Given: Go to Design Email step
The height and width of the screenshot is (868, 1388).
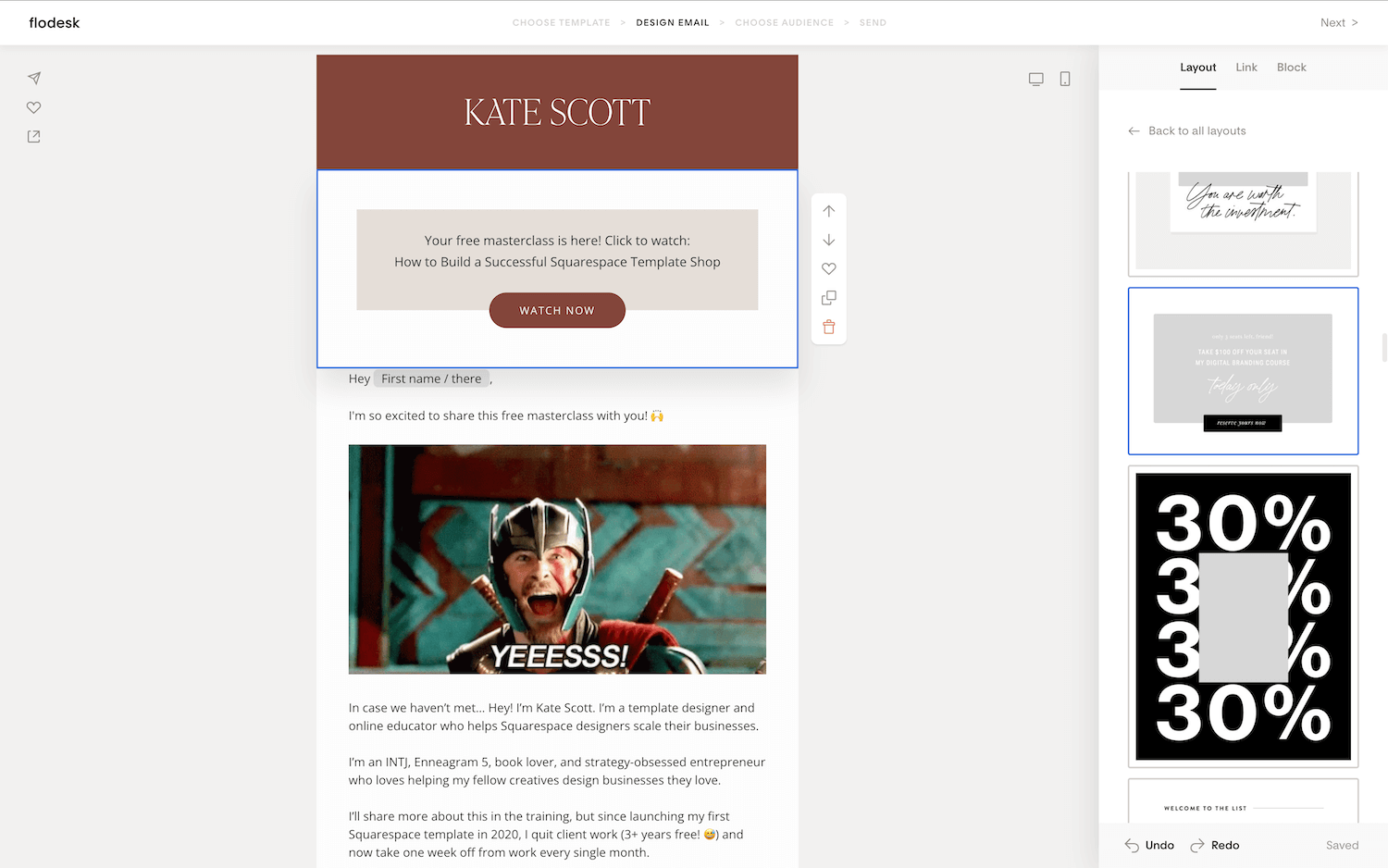Looking at the screenshot, I should point(673,22).
